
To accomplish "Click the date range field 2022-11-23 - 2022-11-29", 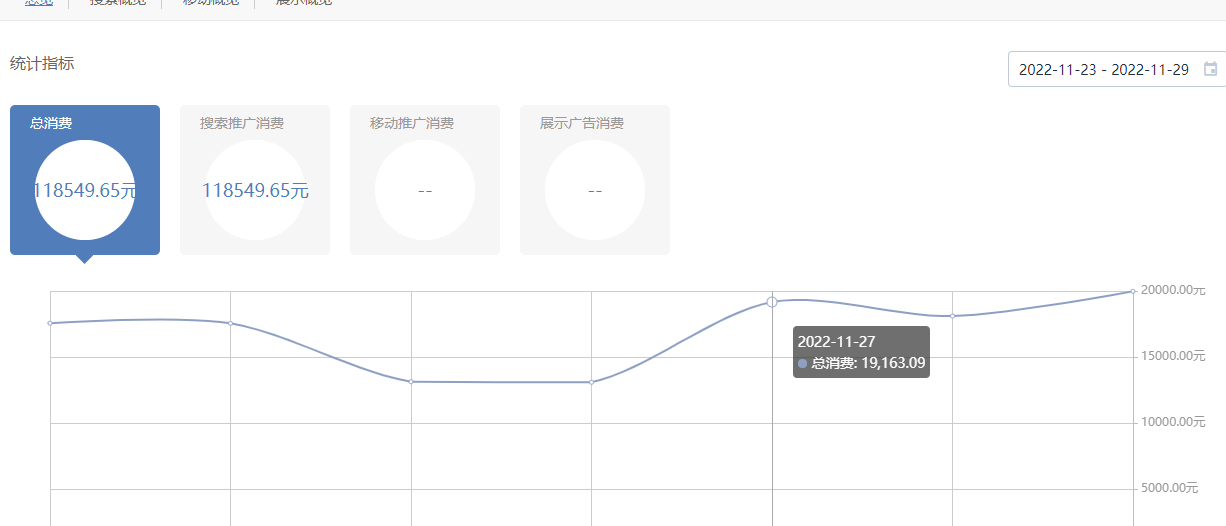I will (x=1103, y=70).
